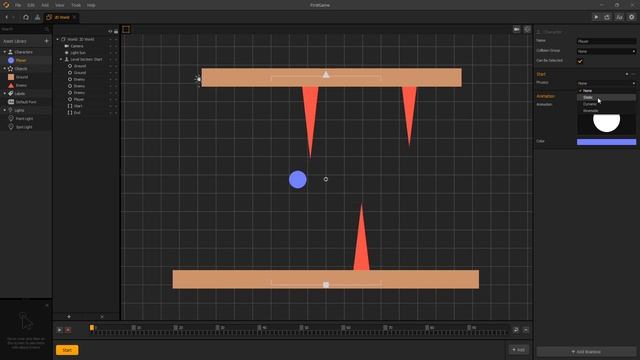The width and height of the screenshot is (640, 360).
Task: Click the blue player circle in viewport
Action: (298, 180)
